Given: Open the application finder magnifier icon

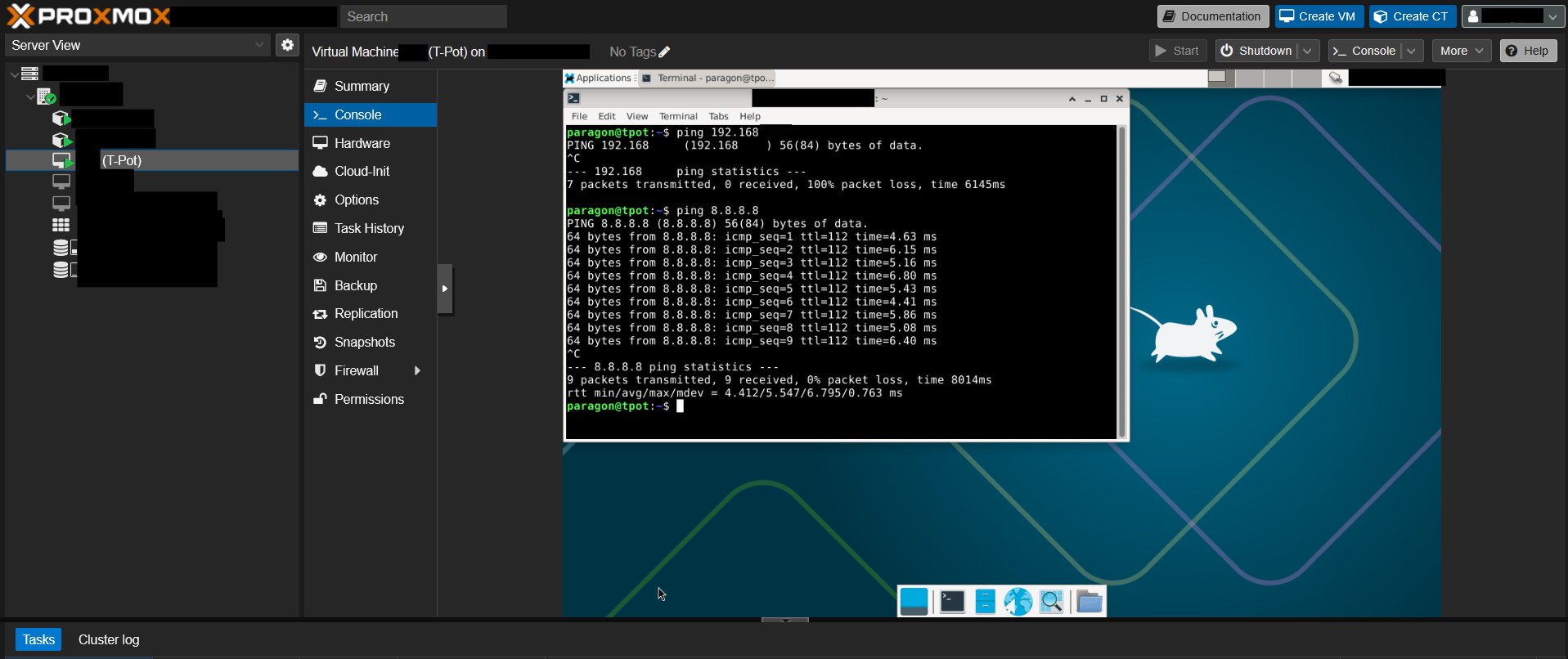Looking at the screenshot, I should pyautogui.click(x=1052, y=602).
